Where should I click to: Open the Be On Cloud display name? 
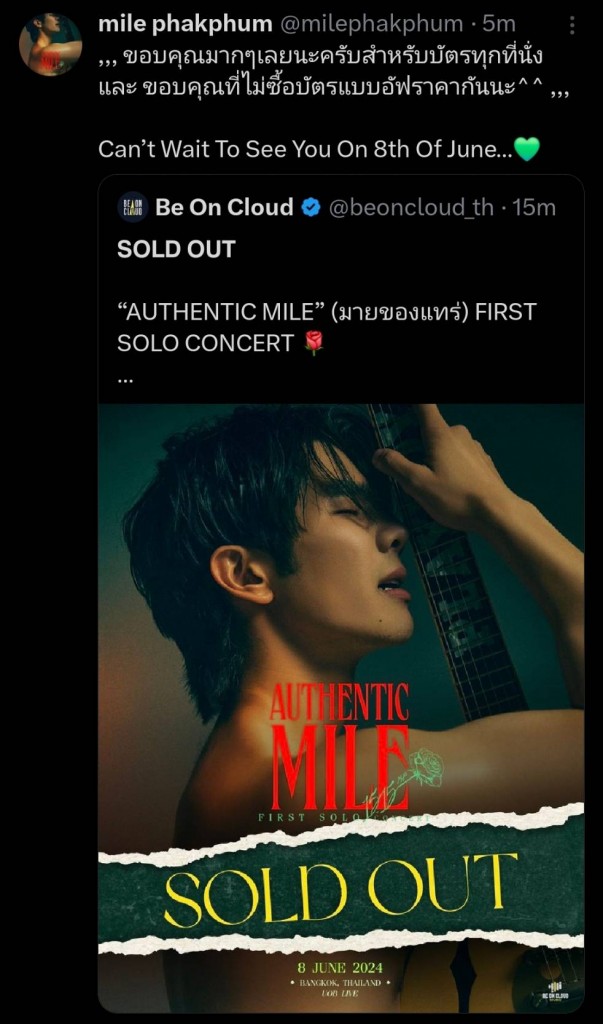point(224,208)
